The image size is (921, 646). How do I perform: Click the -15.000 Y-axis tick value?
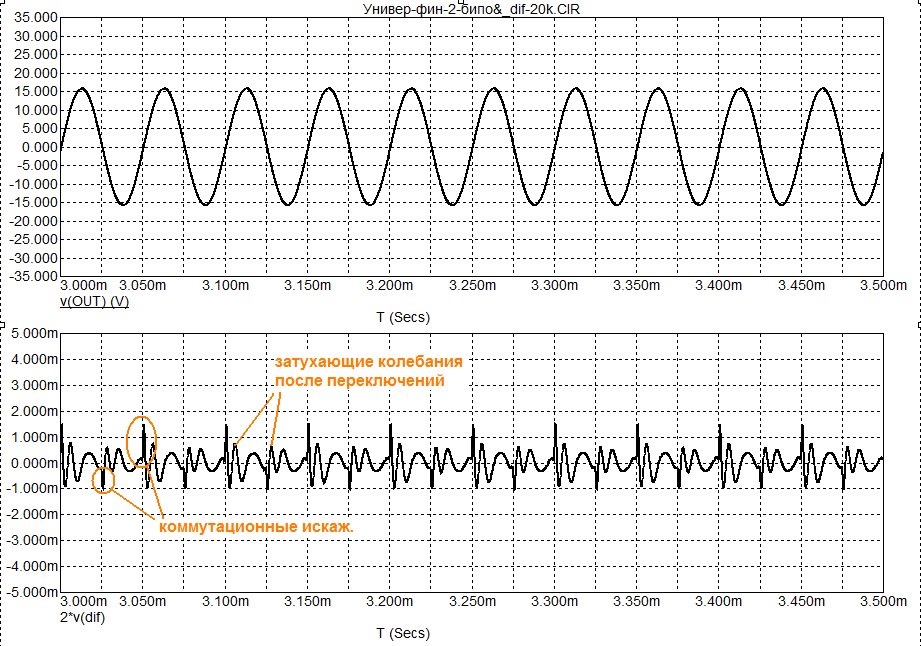tap(33, 203)
